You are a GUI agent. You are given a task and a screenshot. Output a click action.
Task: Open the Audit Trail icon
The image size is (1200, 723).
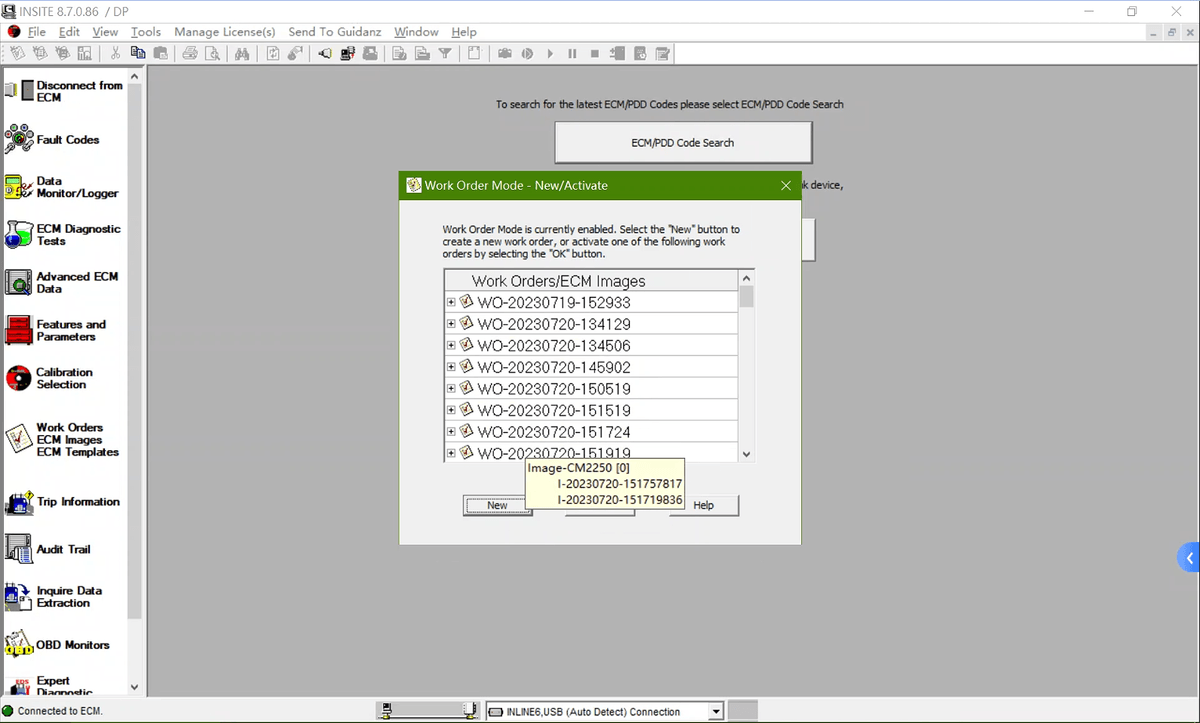point(19,549)
